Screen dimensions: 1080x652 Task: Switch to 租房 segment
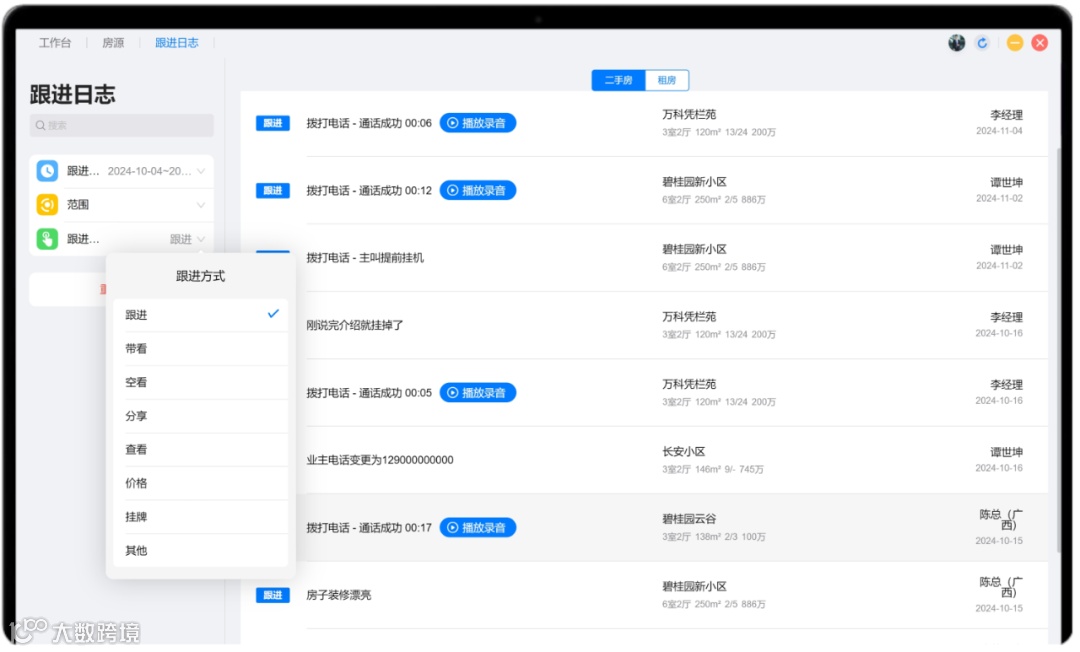click(667, 81)
